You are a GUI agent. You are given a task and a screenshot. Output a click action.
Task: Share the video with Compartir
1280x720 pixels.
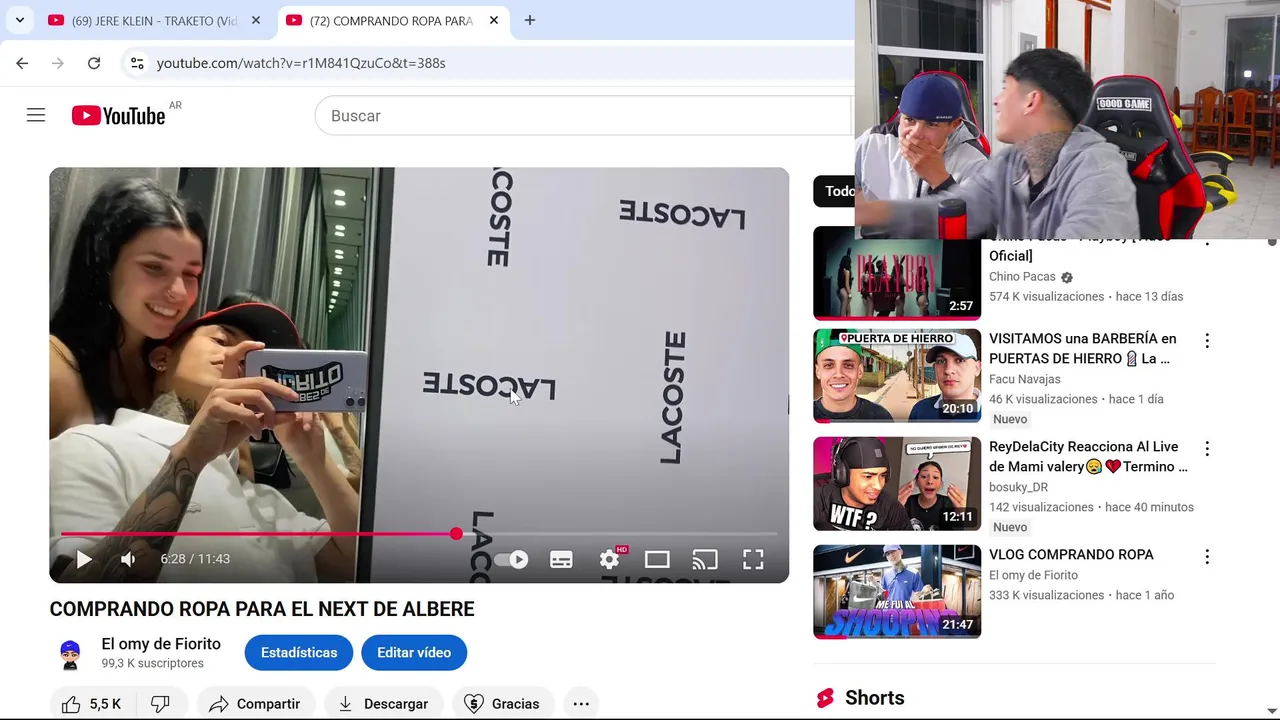[255, 704]
